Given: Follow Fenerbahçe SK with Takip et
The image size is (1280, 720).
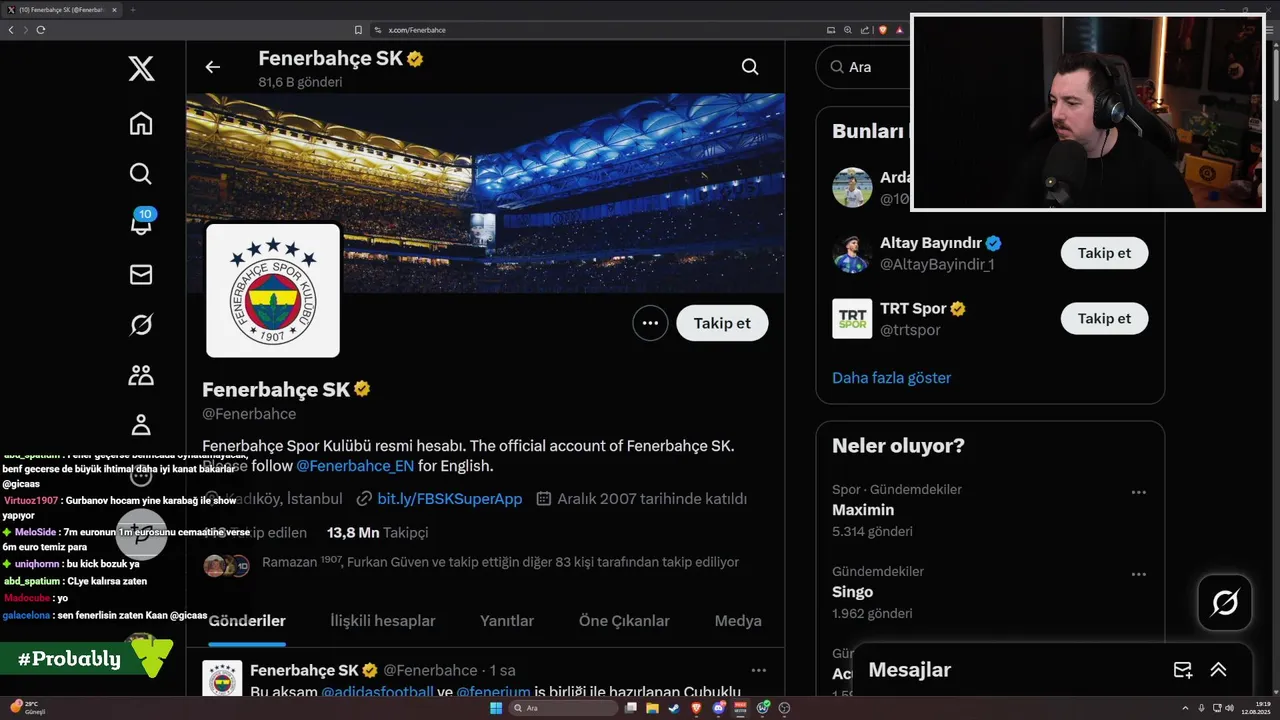Looking at the screenshot, I should click(x=722, y=323).
